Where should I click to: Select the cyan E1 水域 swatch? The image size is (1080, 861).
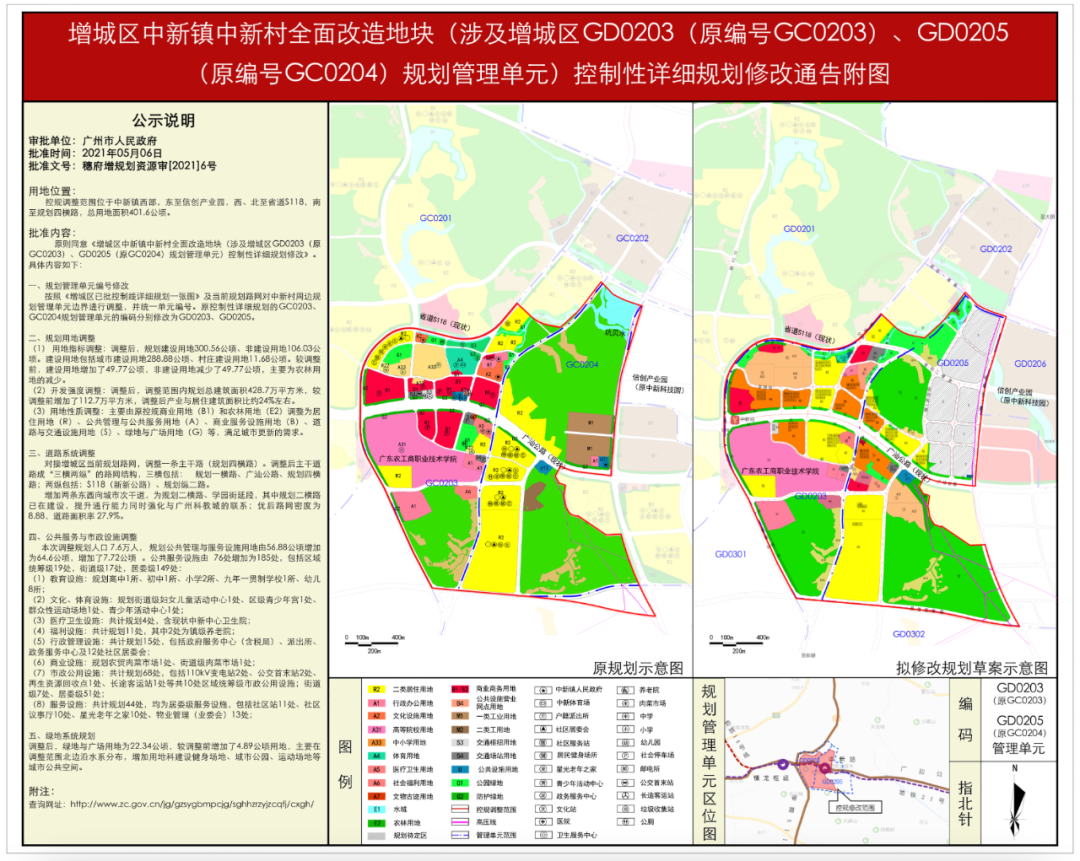(377, 810)
